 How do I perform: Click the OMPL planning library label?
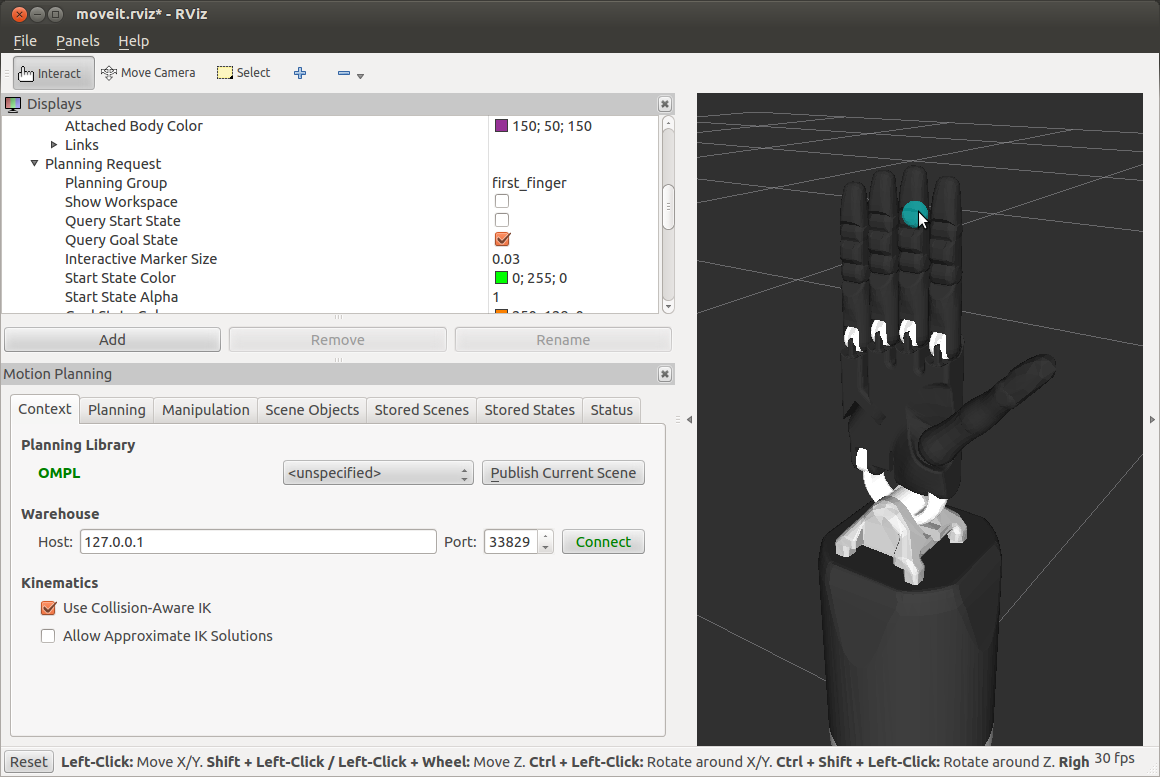(59, 473)
